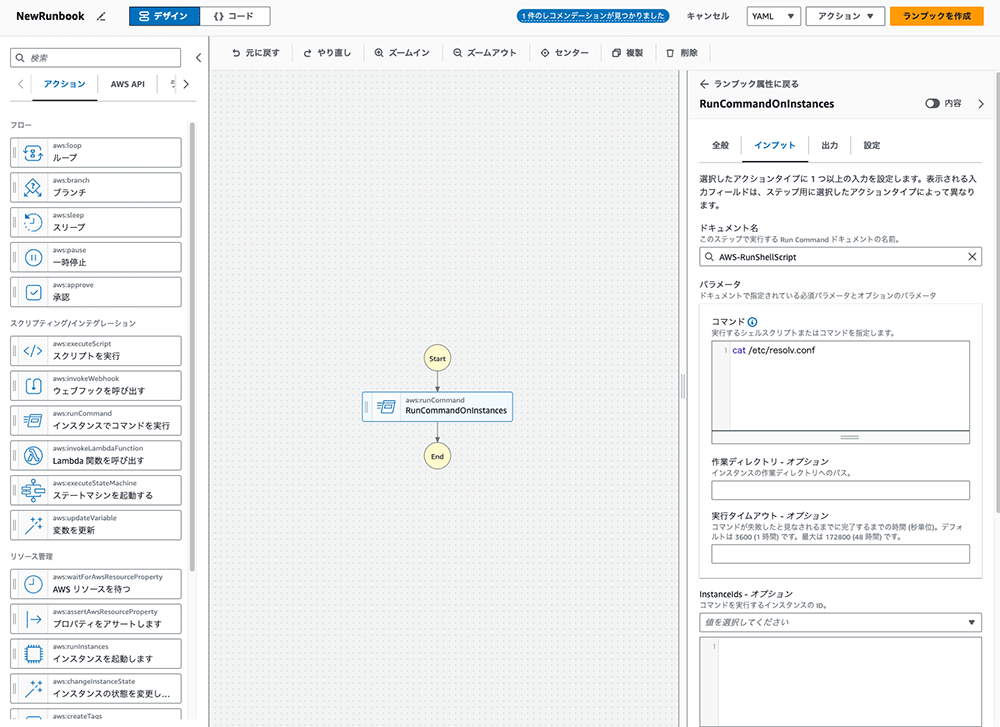
Task: Open the YAML format dropdown
Action: tap(773, 16)
